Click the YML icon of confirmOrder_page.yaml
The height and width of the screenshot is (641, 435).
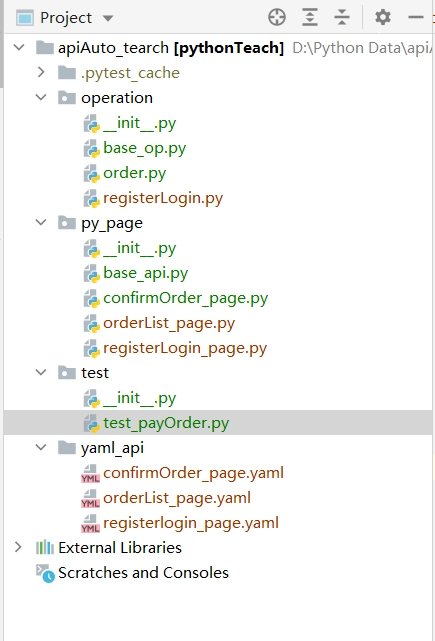coord(90,473)
